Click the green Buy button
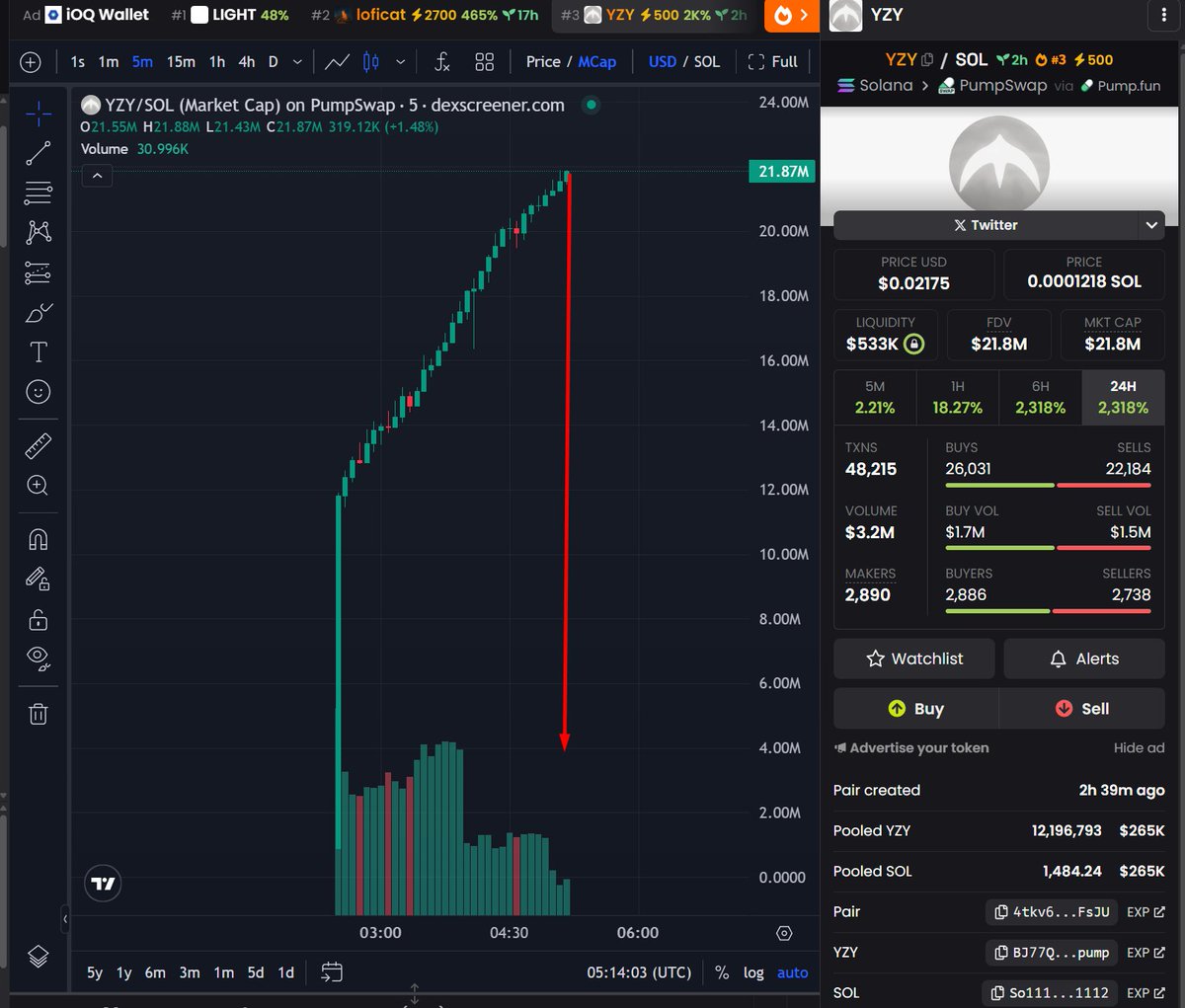Image resolution: width=1185 pixels, height=1008 pixels. tap(915, 709)
